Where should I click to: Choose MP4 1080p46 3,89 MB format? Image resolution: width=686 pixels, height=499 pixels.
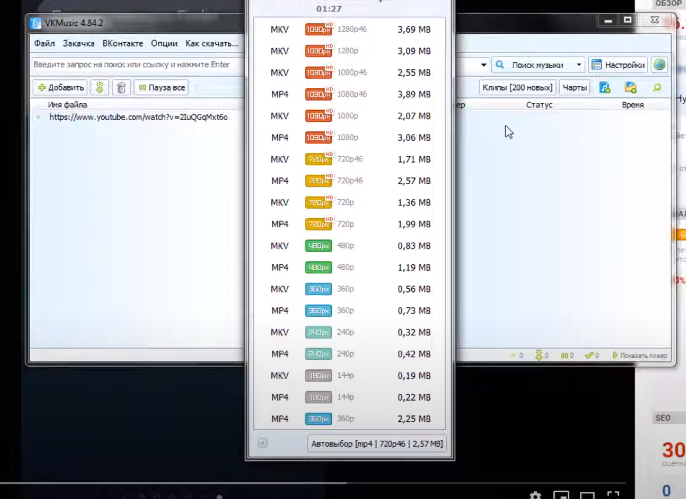(350, 94)
